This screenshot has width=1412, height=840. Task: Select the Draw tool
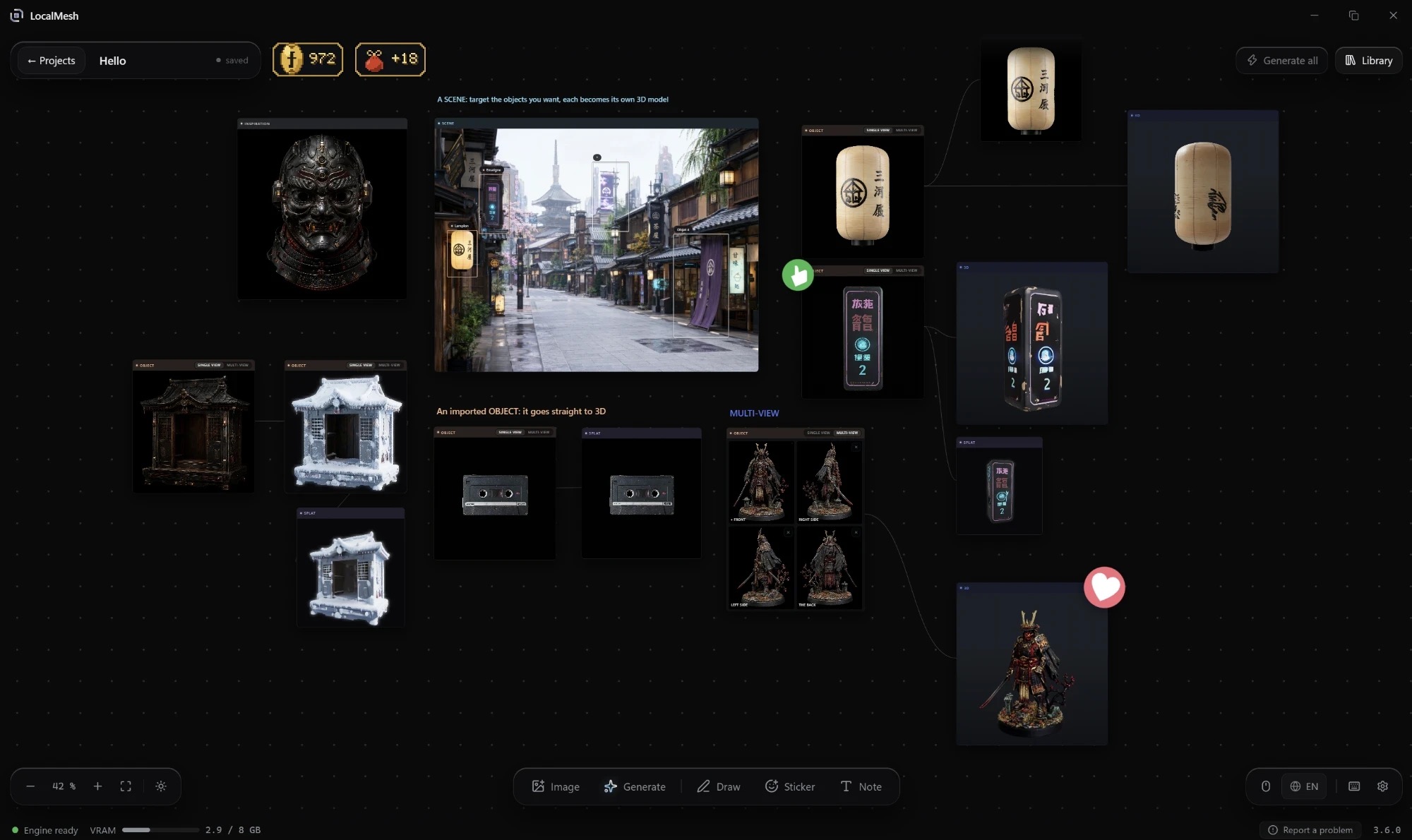pos(719,786)
